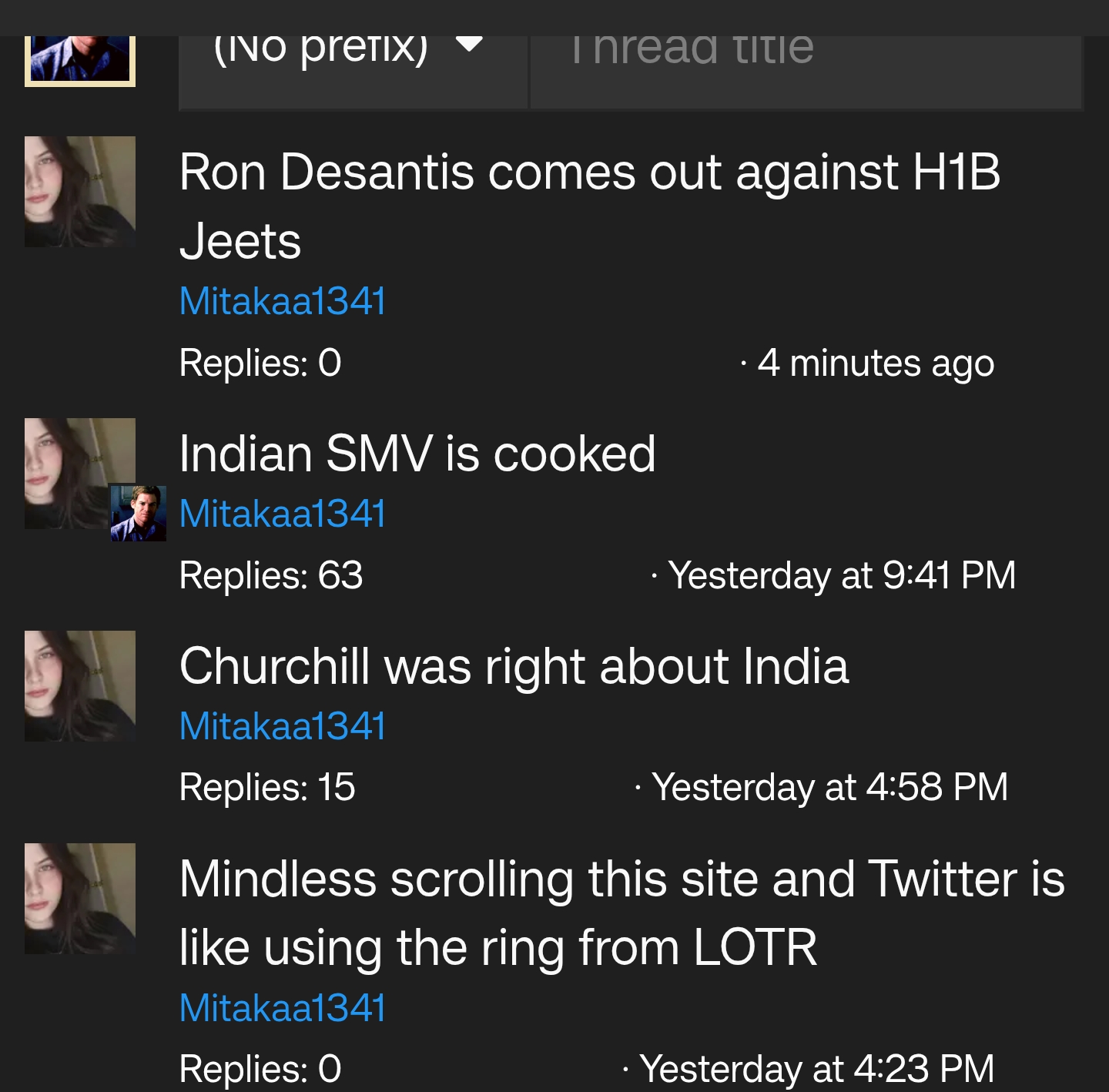1109x1092 pixels.
Task: Click the "Yesterday at 9:41 PM" timestamp
Action: 842,575
